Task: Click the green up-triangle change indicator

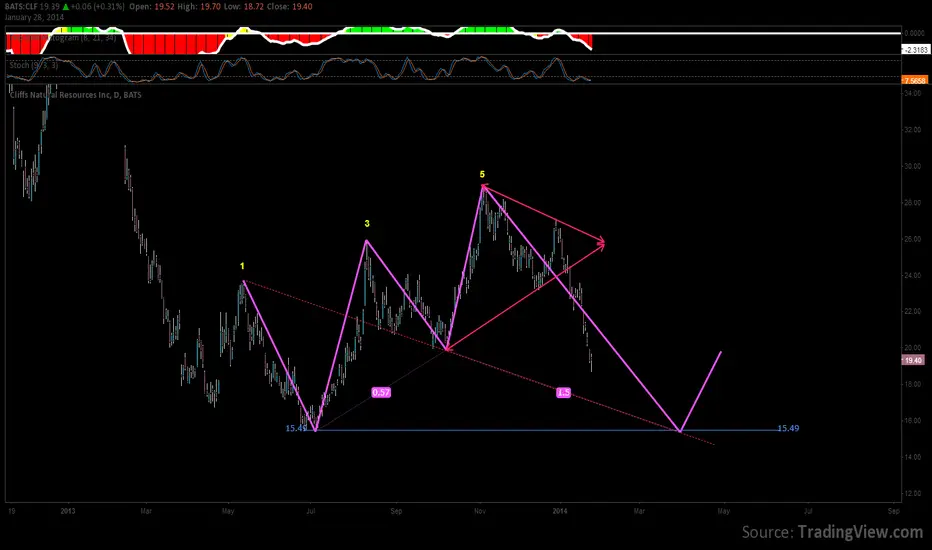Action: (x=65, y=7)
